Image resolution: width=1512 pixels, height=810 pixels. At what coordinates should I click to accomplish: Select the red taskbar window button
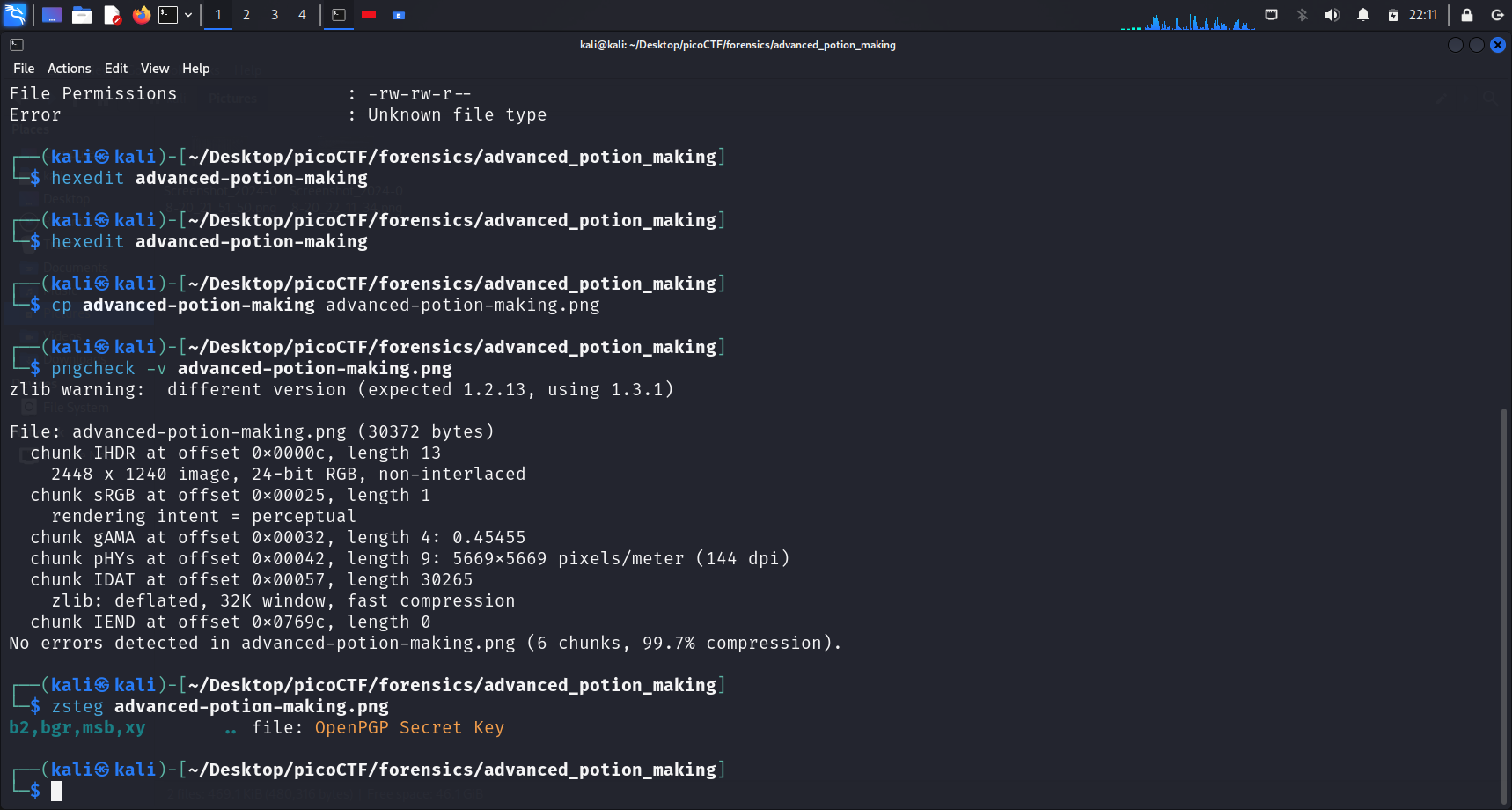pyautogui.click(x=369, y=15)
